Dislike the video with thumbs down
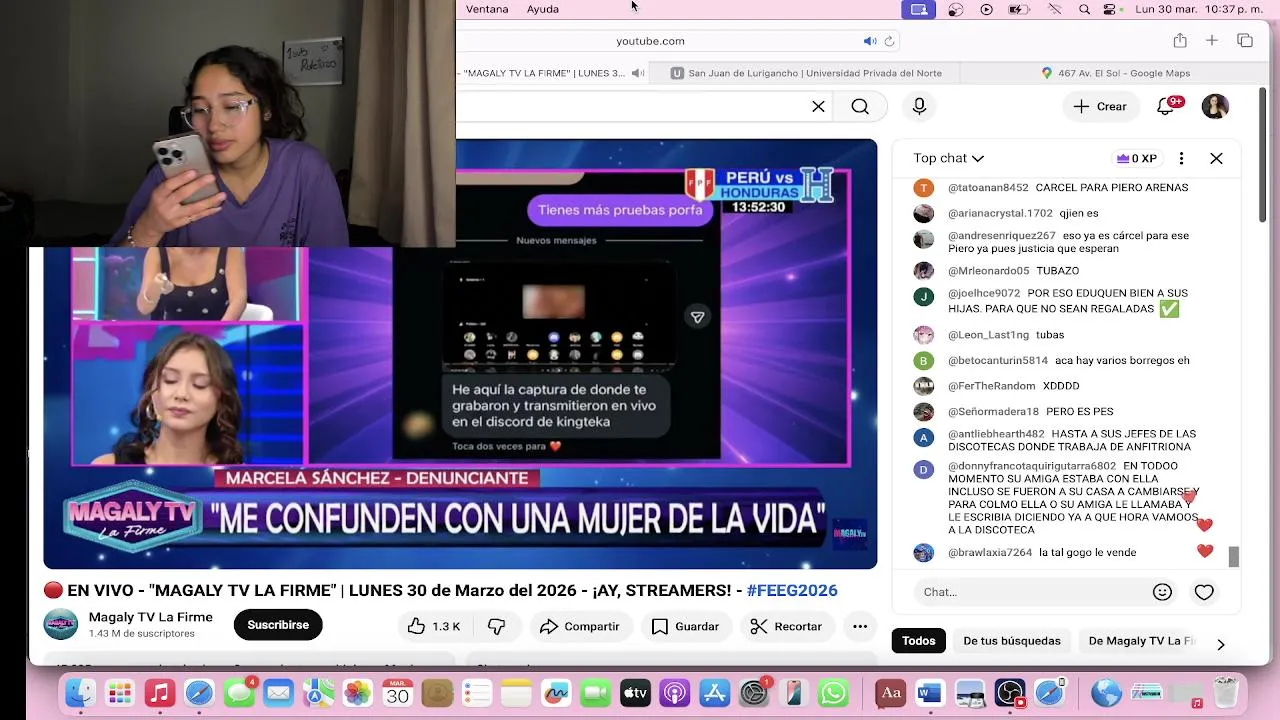This screenshot has width=1280, height=720. tap(496, 626)
